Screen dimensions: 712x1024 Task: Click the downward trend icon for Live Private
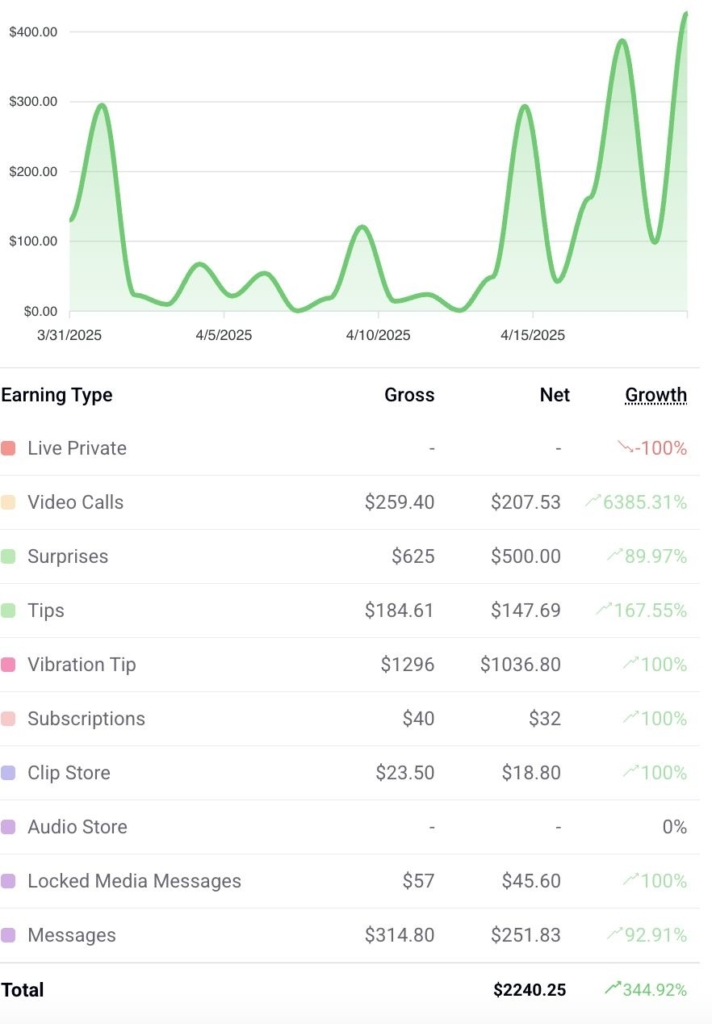click(x=626, y=448)
